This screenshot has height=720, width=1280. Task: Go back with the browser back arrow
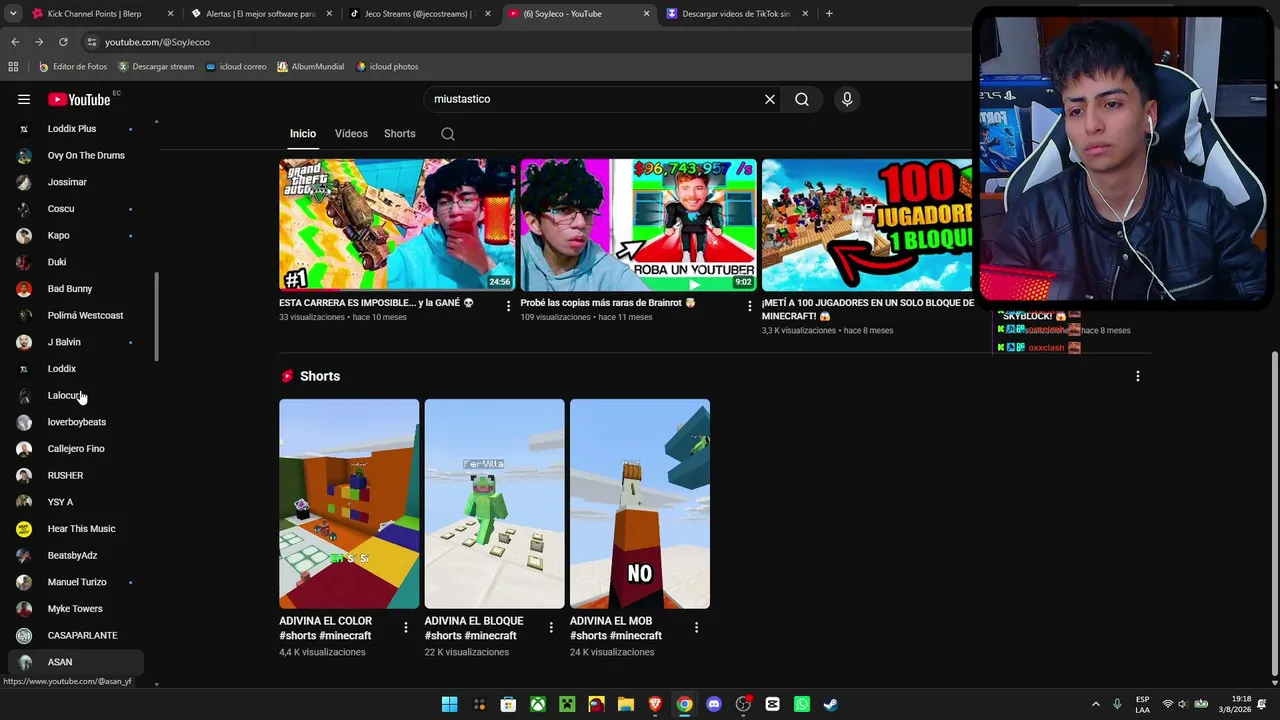pyautogui.click(x=15, y=42)
